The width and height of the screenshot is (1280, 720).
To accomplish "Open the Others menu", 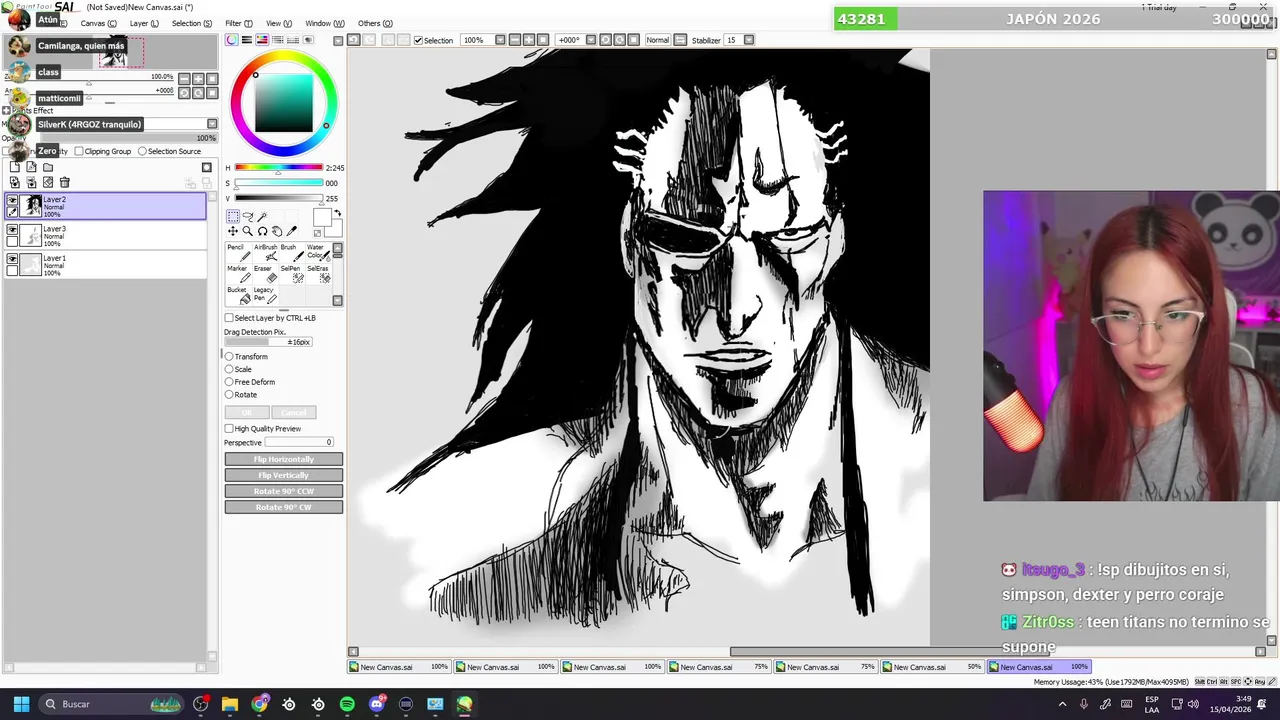I will pos(375,23).
